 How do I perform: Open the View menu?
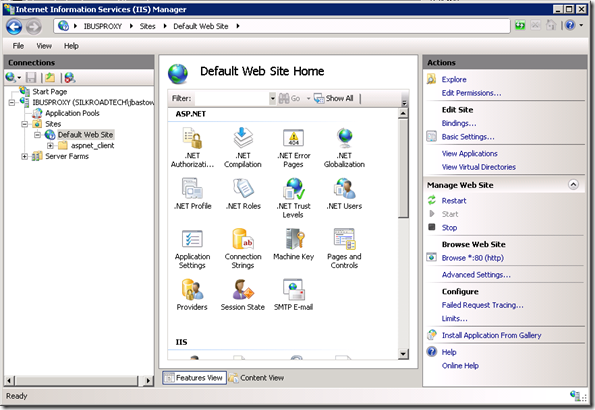(44, 46)
